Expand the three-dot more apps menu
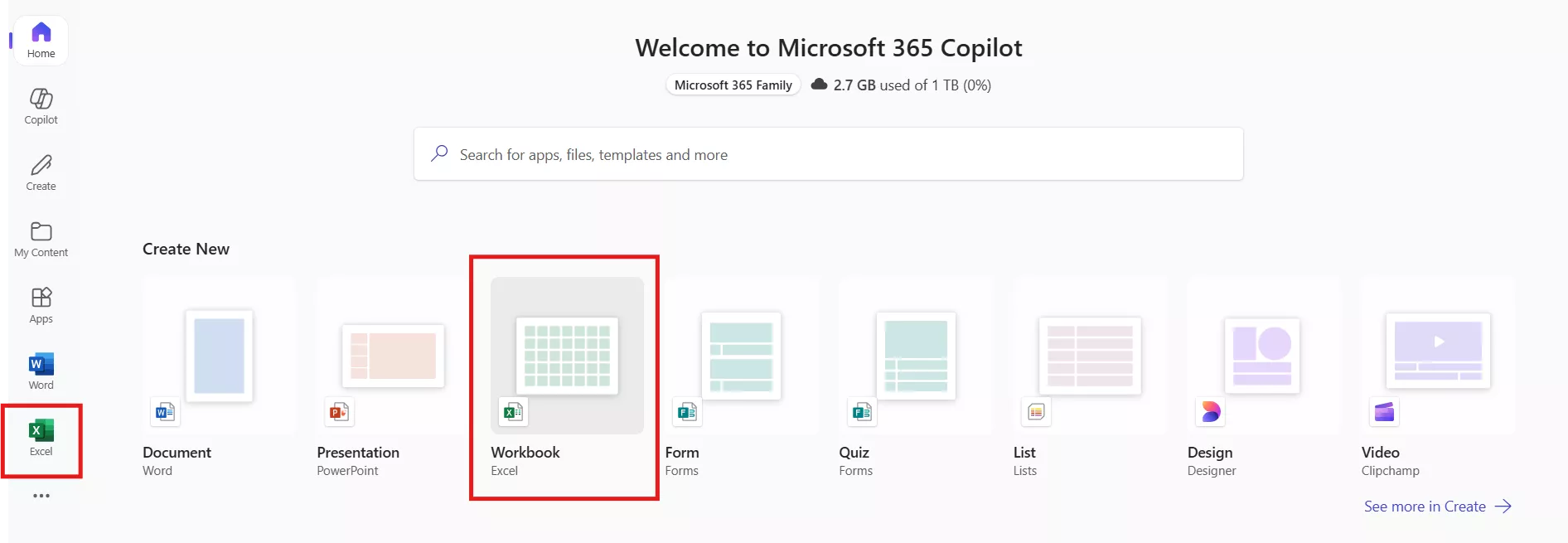Viewport: 1568px width, 543px height. coord(41,496)
